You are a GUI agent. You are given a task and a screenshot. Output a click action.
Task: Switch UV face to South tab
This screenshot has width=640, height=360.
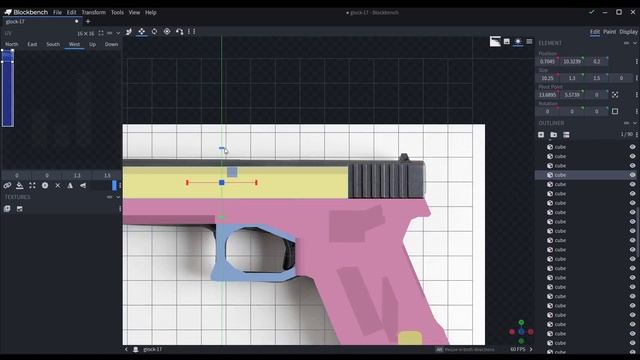(x=53, y=44)
